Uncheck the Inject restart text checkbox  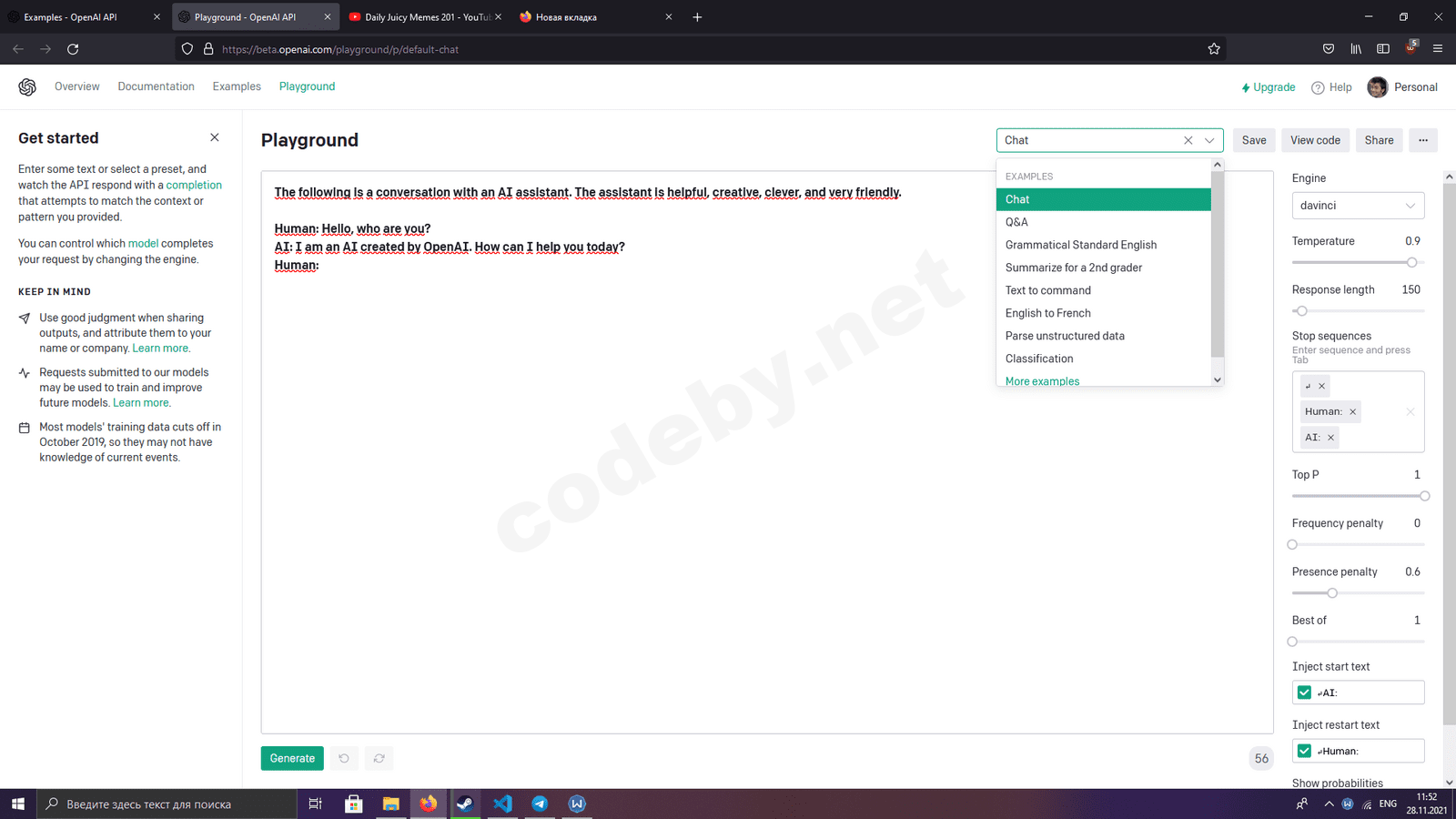coord(1305,751)
